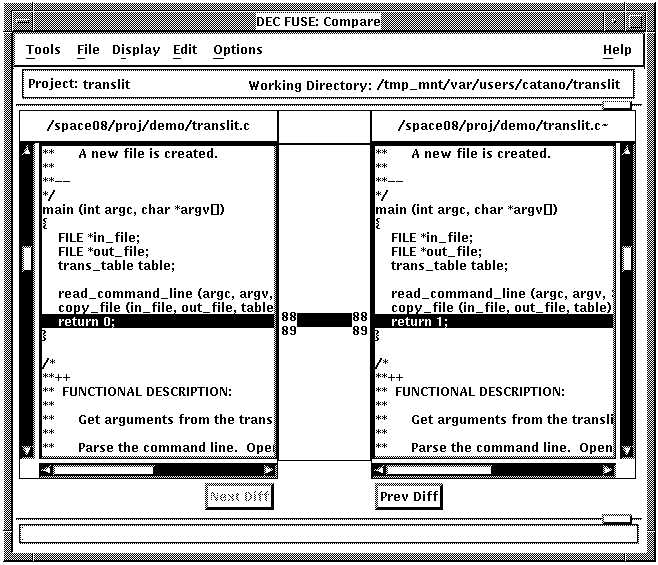The image size is (658, 565).
Task: Select the highlighted "return 0;" line
Action: coord(157,321)
